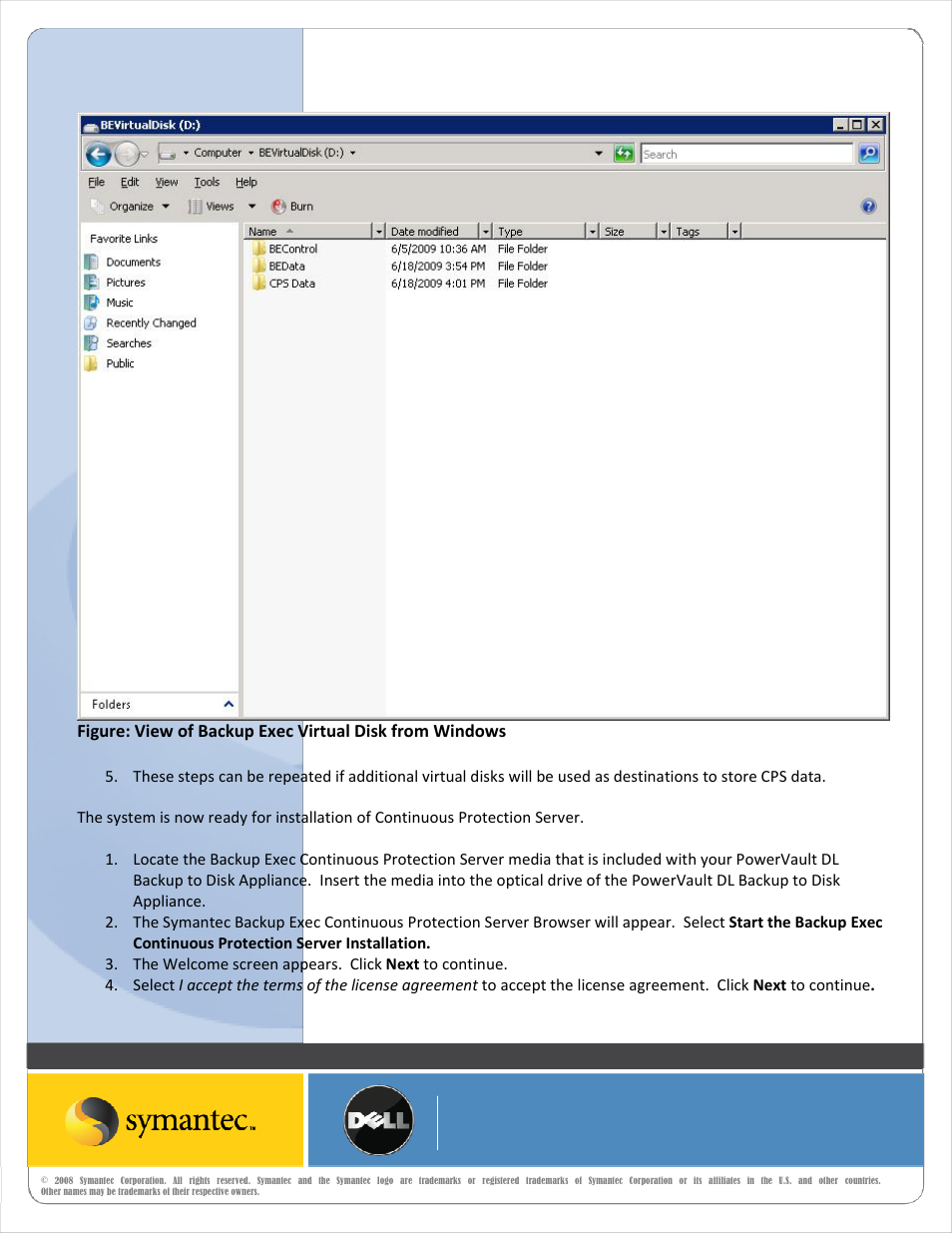
Task: Select the CPS Data folder
Action: (x=292, y=284)
